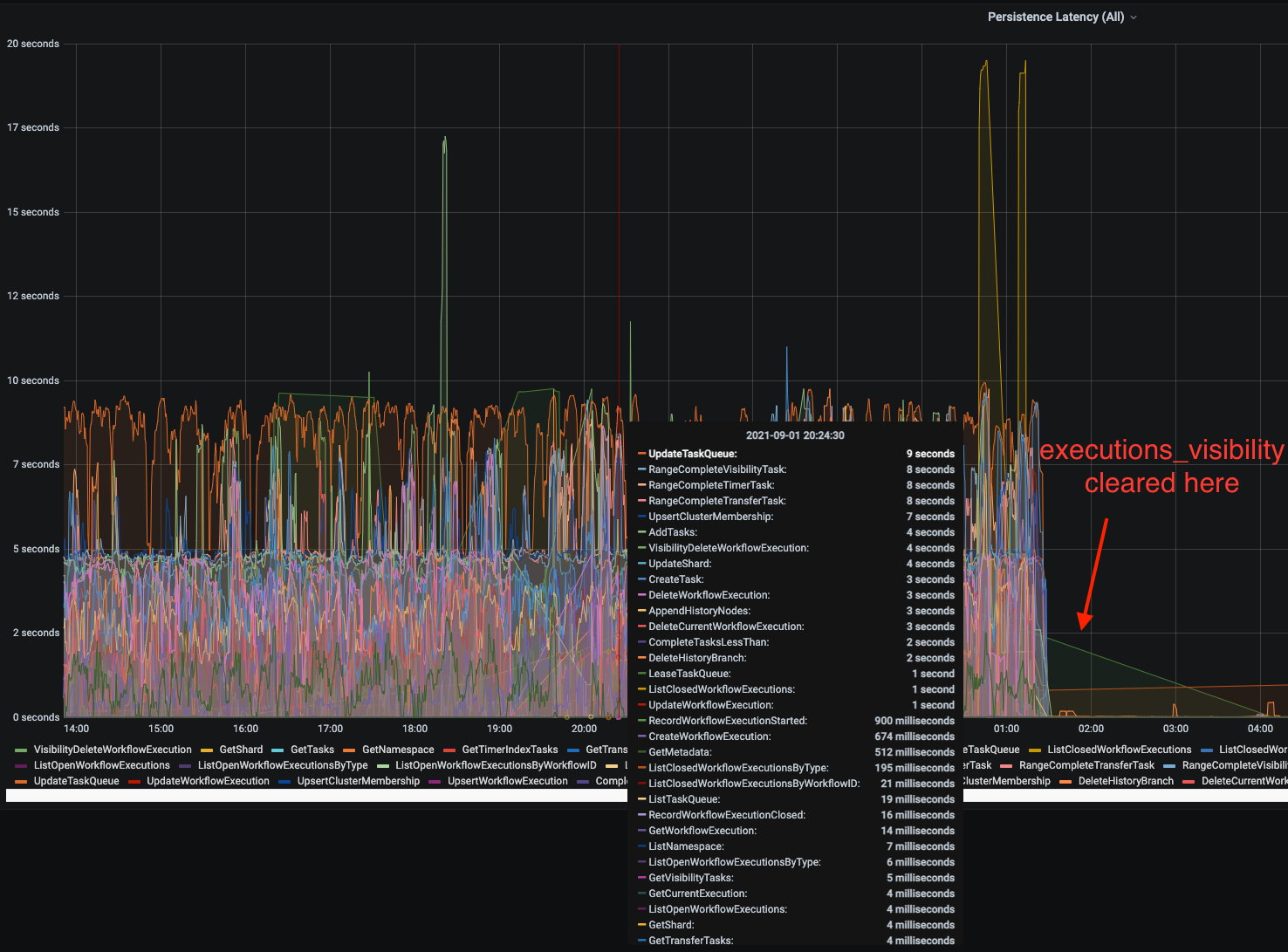Click the 20 seconds axis label
Viewport: 1288px width, 952px height.
[33, 43]
